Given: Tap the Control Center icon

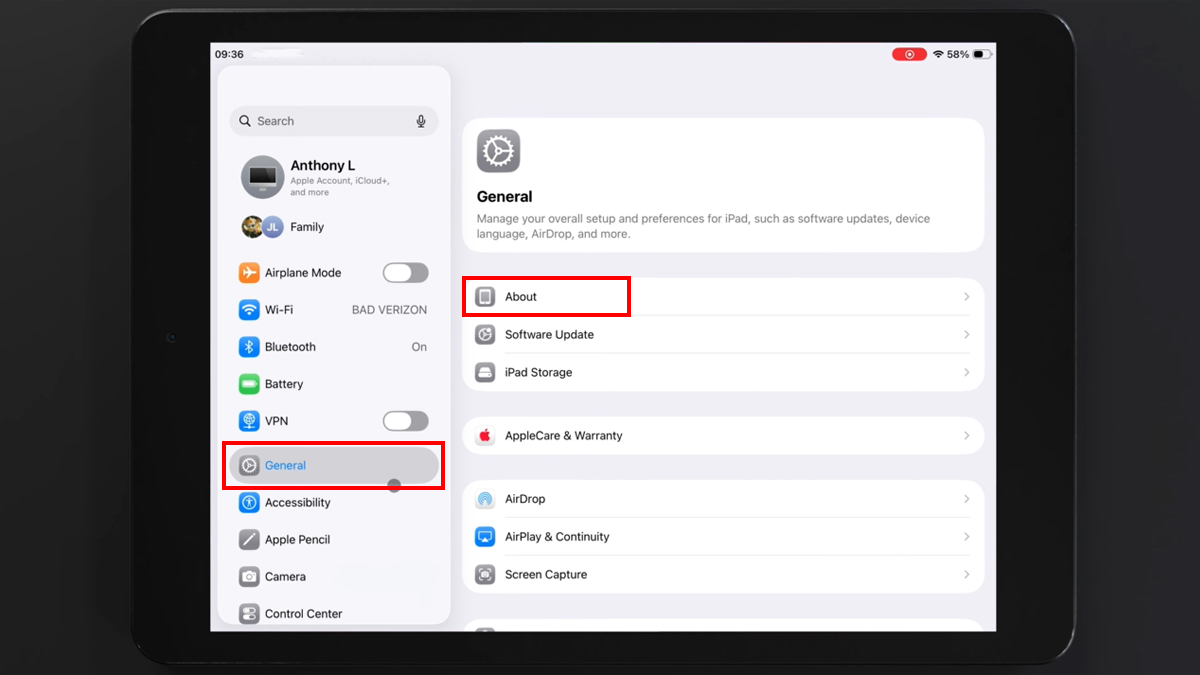Looking at the screenshot, I should [249, 614].
